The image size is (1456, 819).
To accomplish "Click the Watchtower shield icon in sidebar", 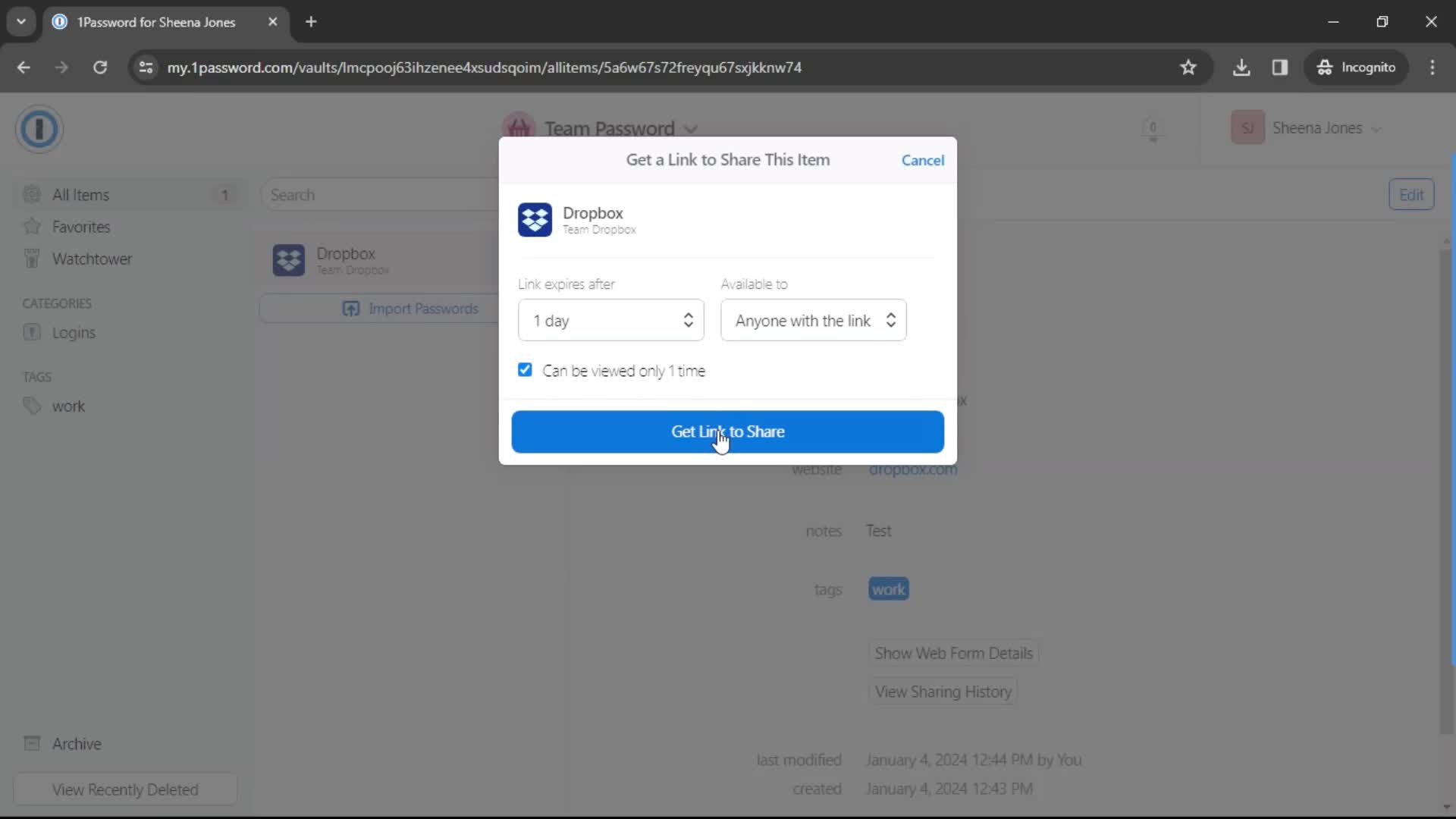I will click(x=32, y=258).
